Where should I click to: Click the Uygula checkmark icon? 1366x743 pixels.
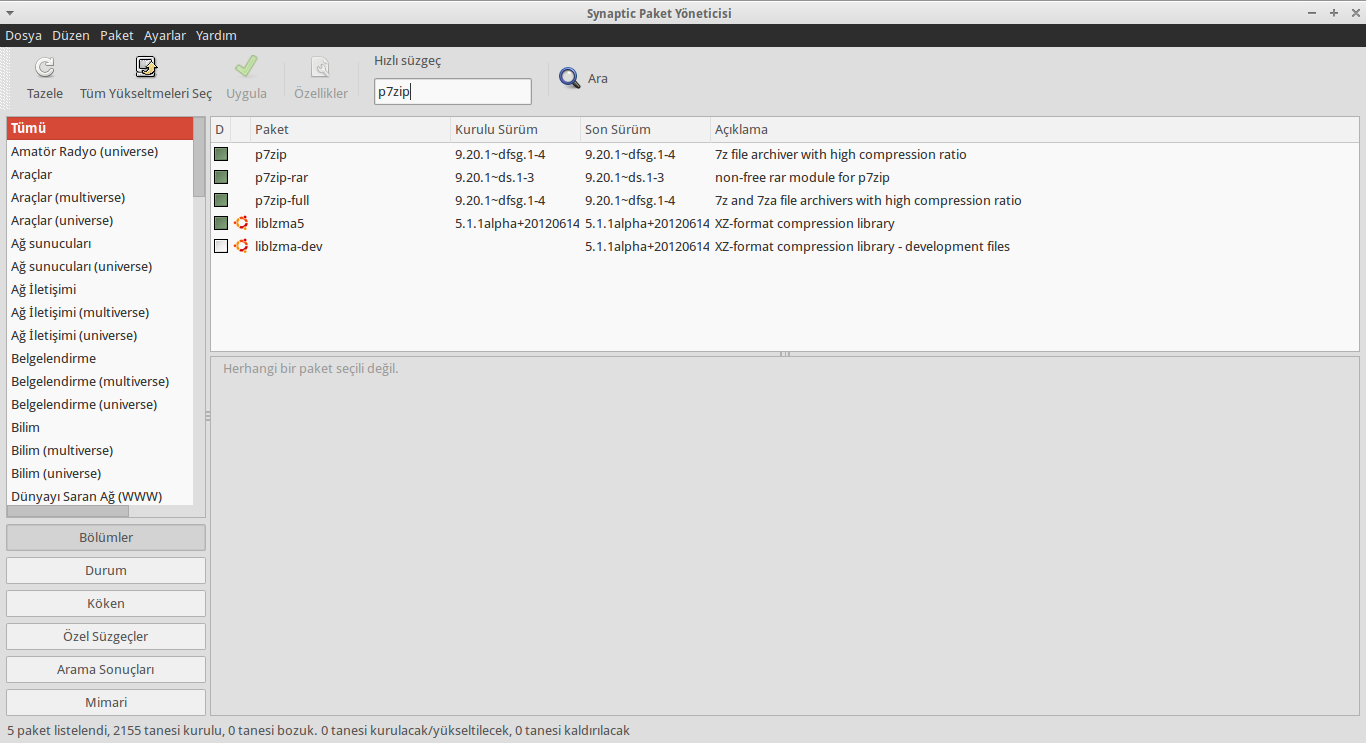pos(246,67)
